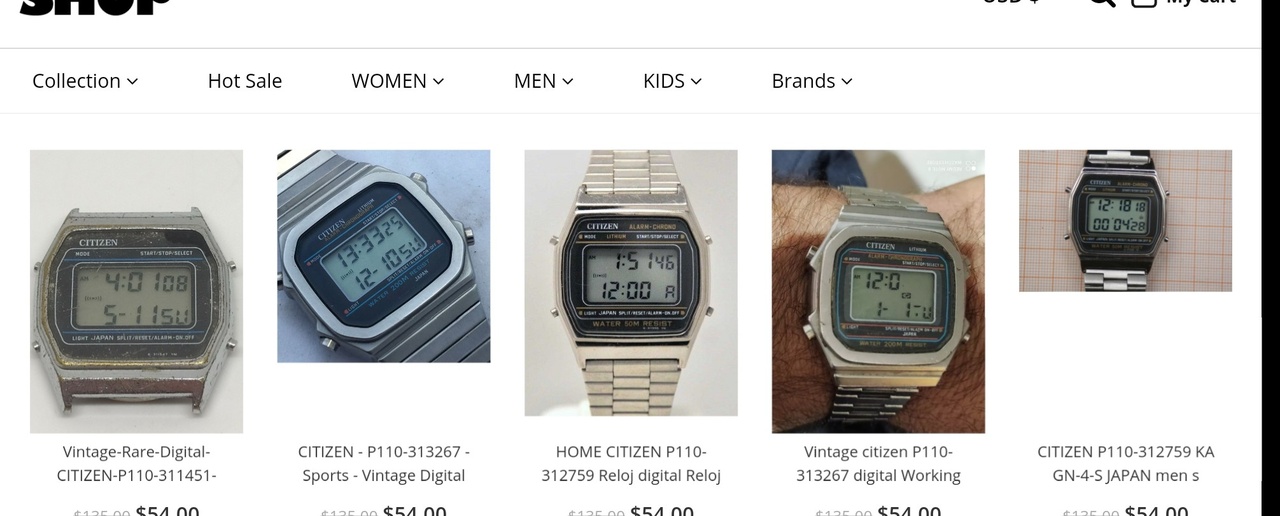Go to the Hot Sale page

click(245, 81)
